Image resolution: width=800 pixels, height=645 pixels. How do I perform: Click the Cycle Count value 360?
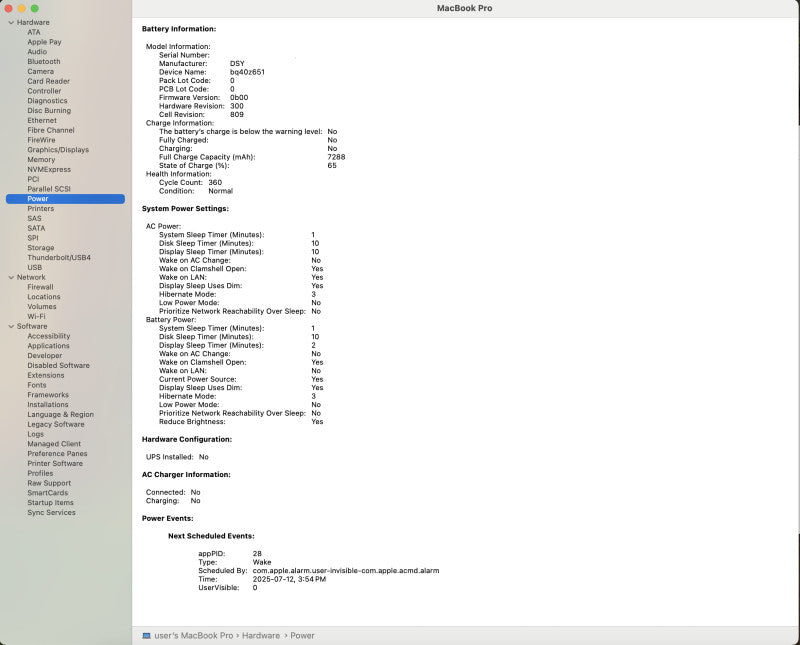click(x=215, y=183)
